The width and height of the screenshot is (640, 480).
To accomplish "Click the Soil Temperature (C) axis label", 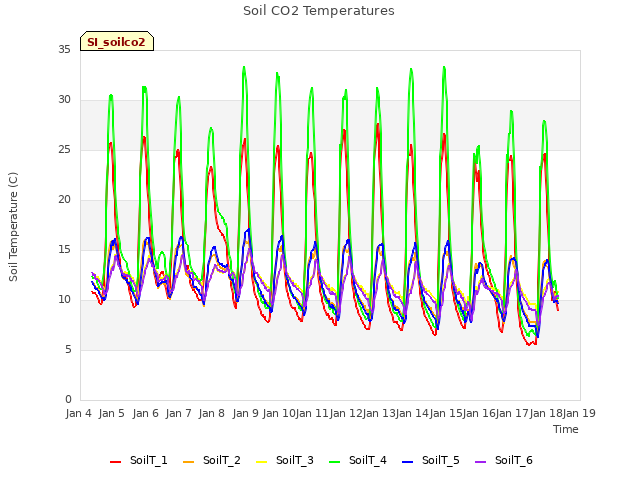I will point(13,227).
